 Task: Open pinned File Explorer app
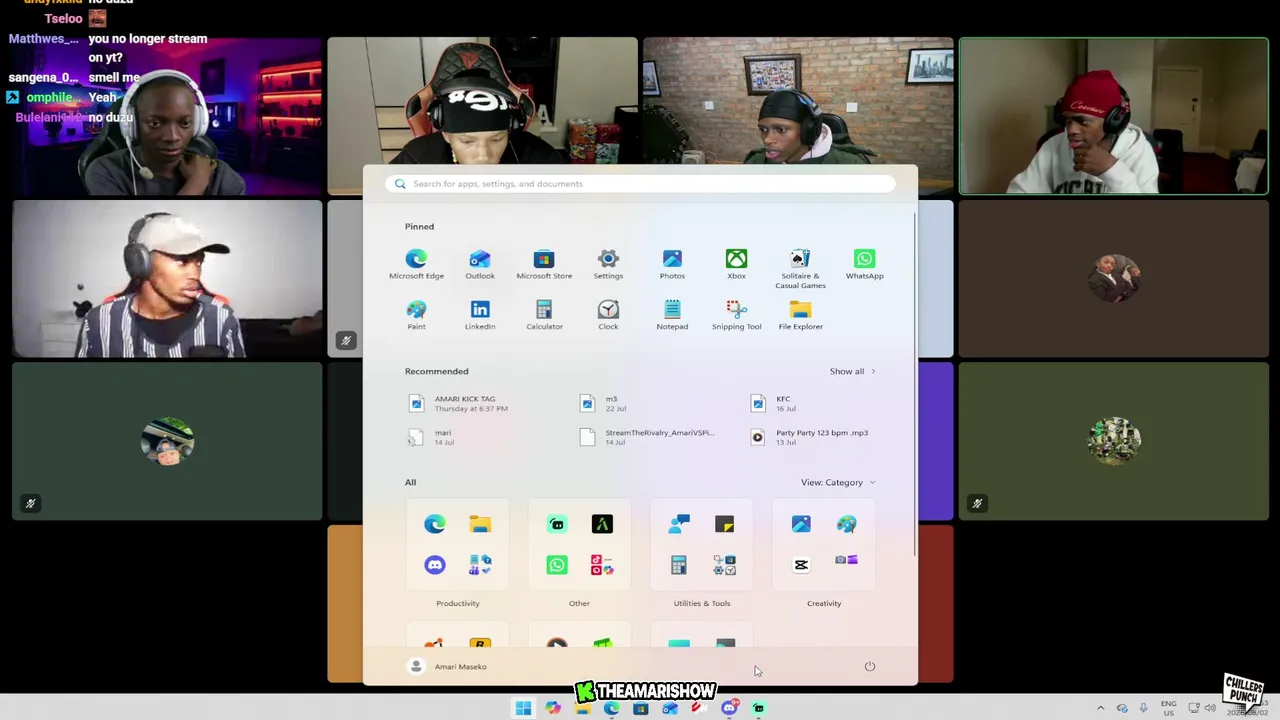pyautogui.click(x=800, y=315)
